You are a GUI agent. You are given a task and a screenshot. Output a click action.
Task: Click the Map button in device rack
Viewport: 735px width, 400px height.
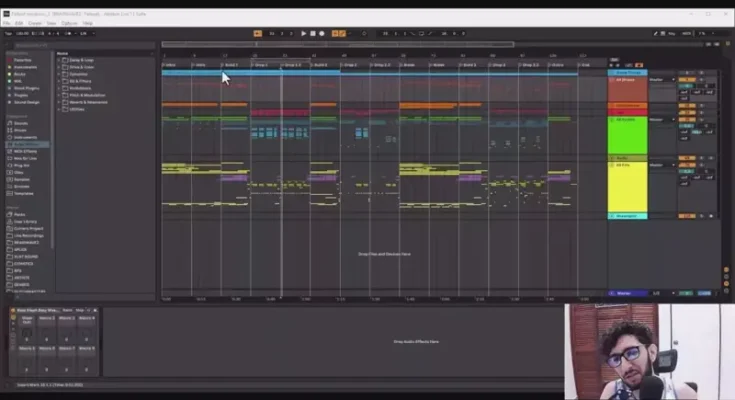pos(81,311)
